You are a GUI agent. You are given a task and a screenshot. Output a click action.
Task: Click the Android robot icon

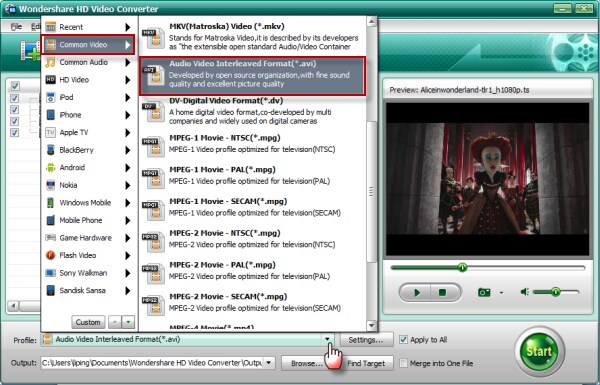[x=51, y=168]
